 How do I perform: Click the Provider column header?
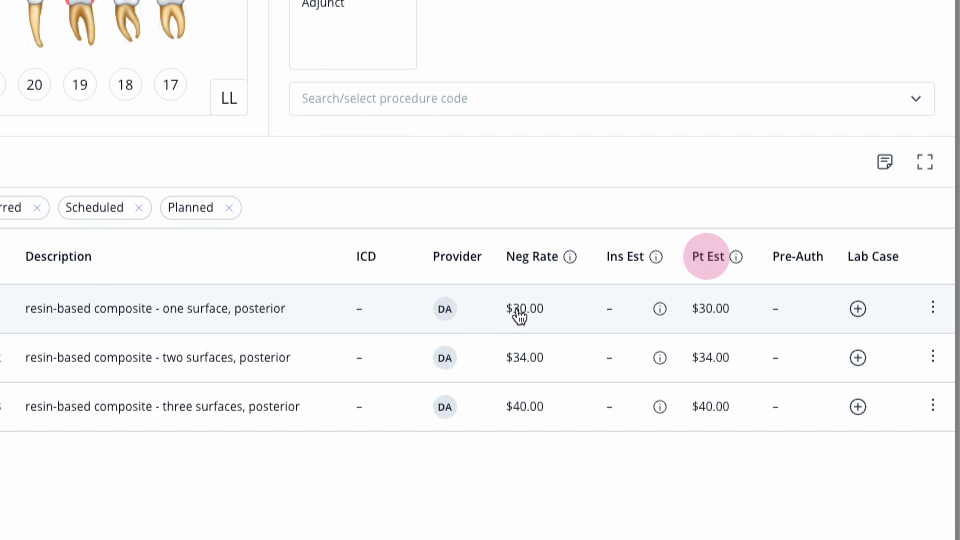(x=457, y=257)
